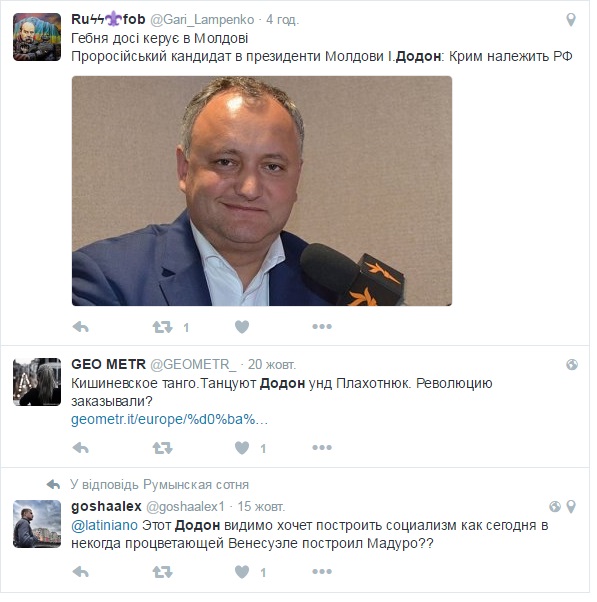
Task: Open the @latiniano mention link
Action: pyautogui.click(x=104, y=525)
